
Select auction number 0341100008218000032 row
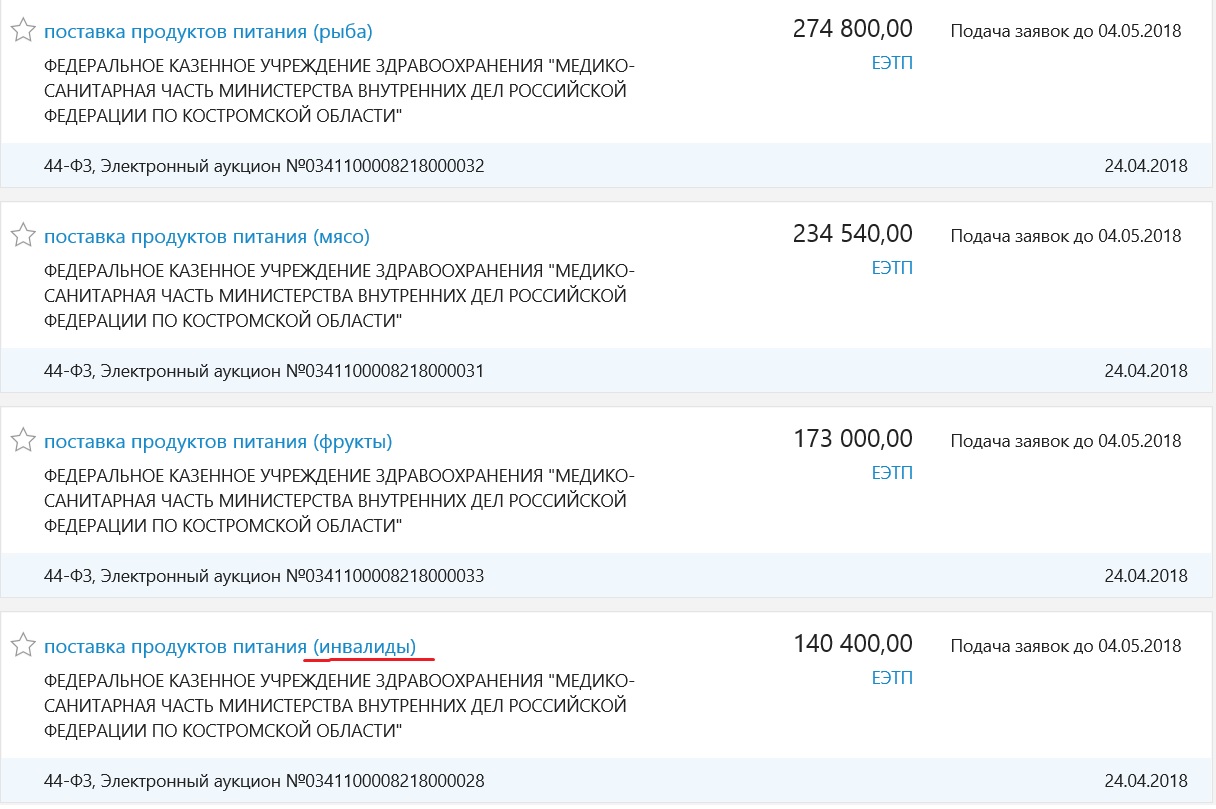[x=265, y=166]
